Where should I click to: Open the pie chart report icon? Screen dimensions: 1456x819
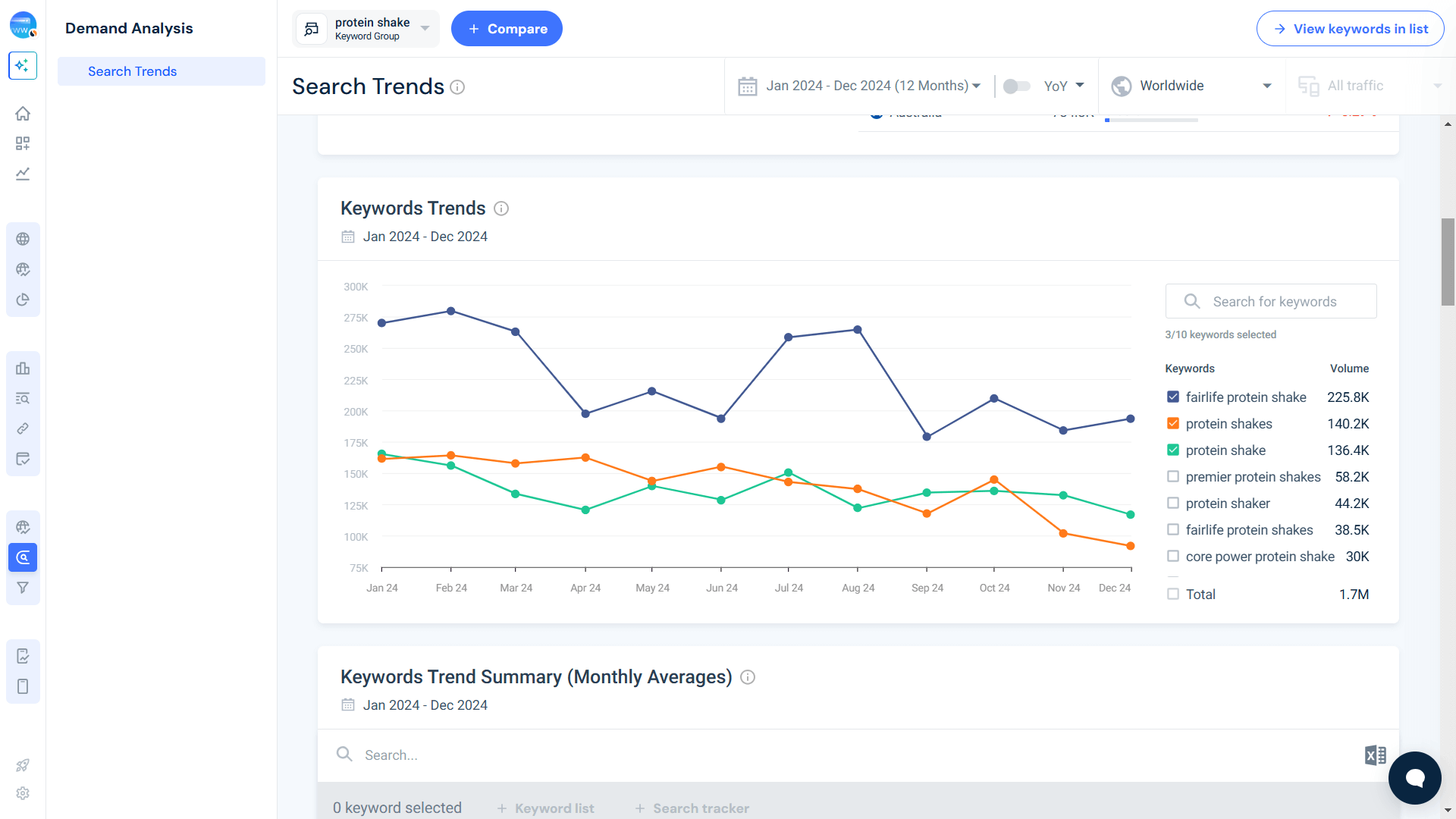pyautogui.click(x=23, y=300)
